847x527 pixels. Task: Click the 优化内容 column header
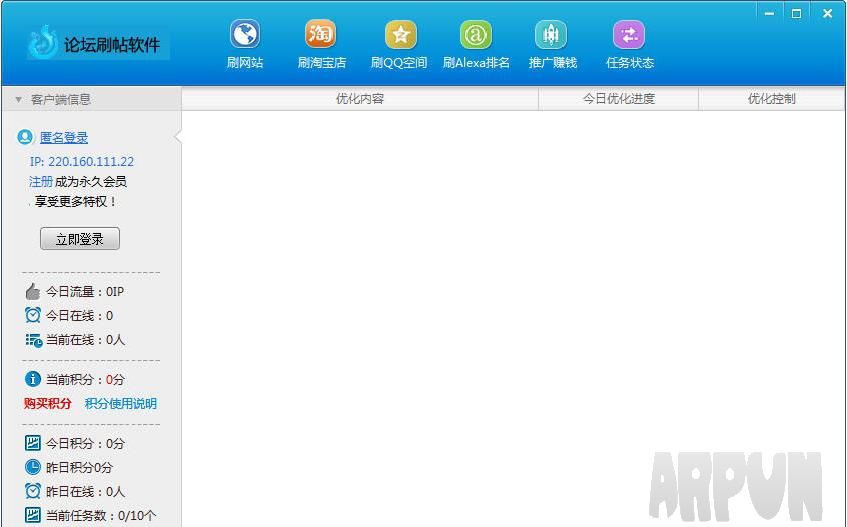(360, 99)
